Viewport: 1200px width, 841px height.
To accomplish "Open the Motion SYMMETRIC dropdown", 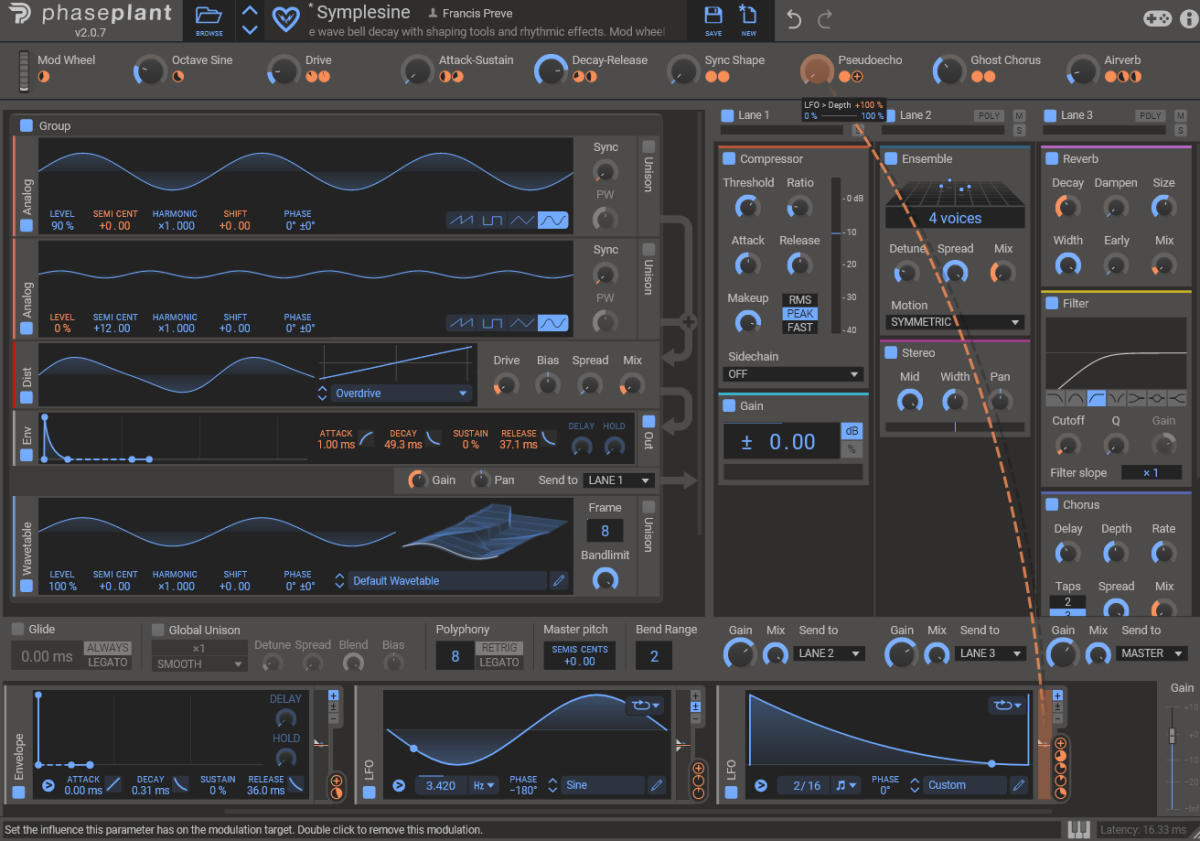I will pos(955,322).
